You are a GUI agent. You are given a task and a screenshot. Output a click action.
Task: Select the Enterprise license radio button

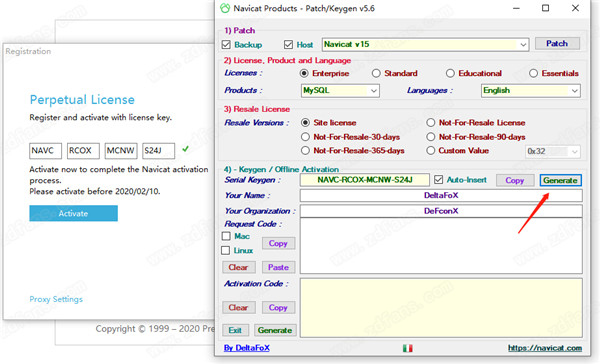click(304, 73)
